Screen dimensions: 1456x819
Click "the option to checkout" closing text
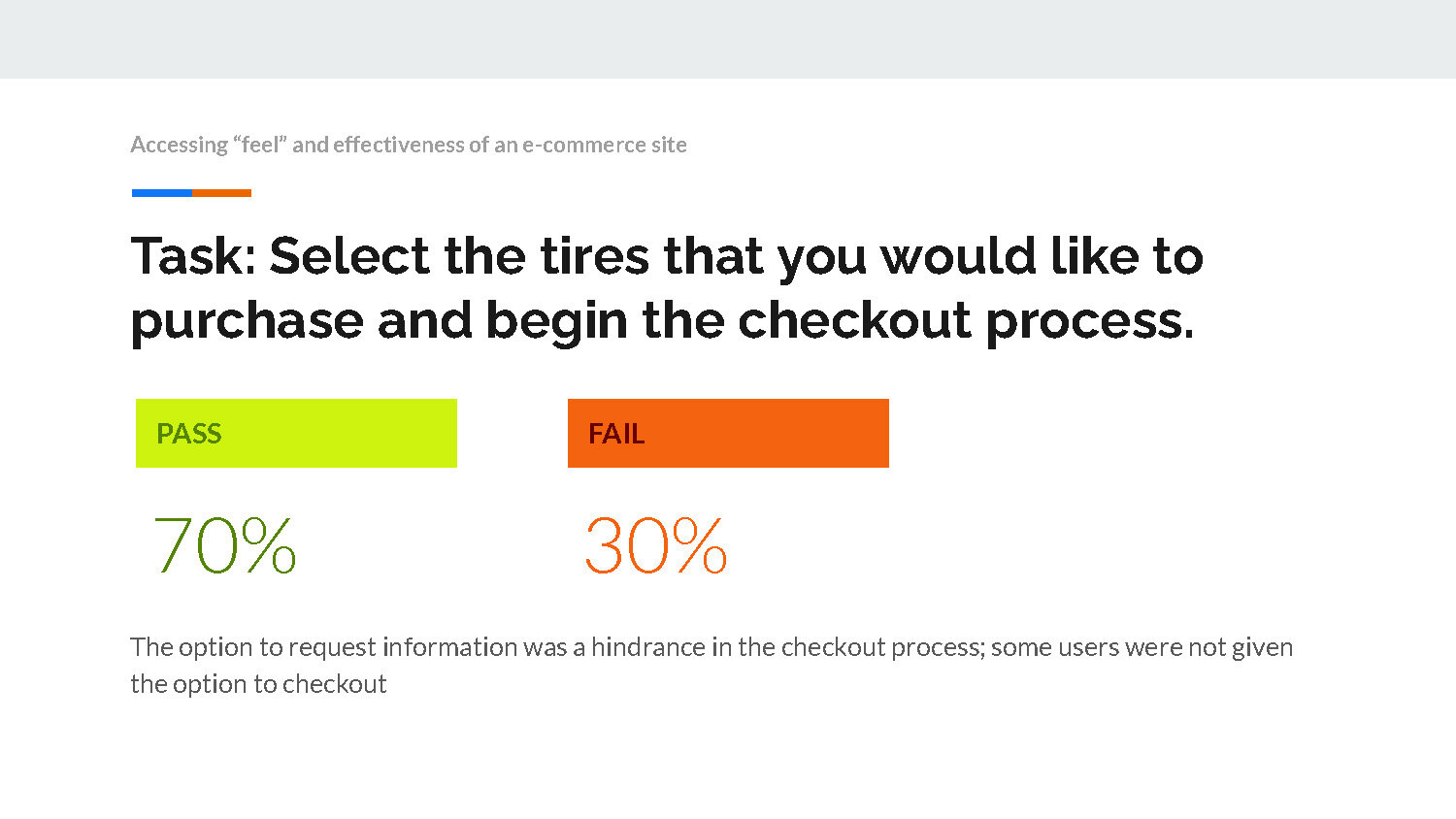pos(258,684)
